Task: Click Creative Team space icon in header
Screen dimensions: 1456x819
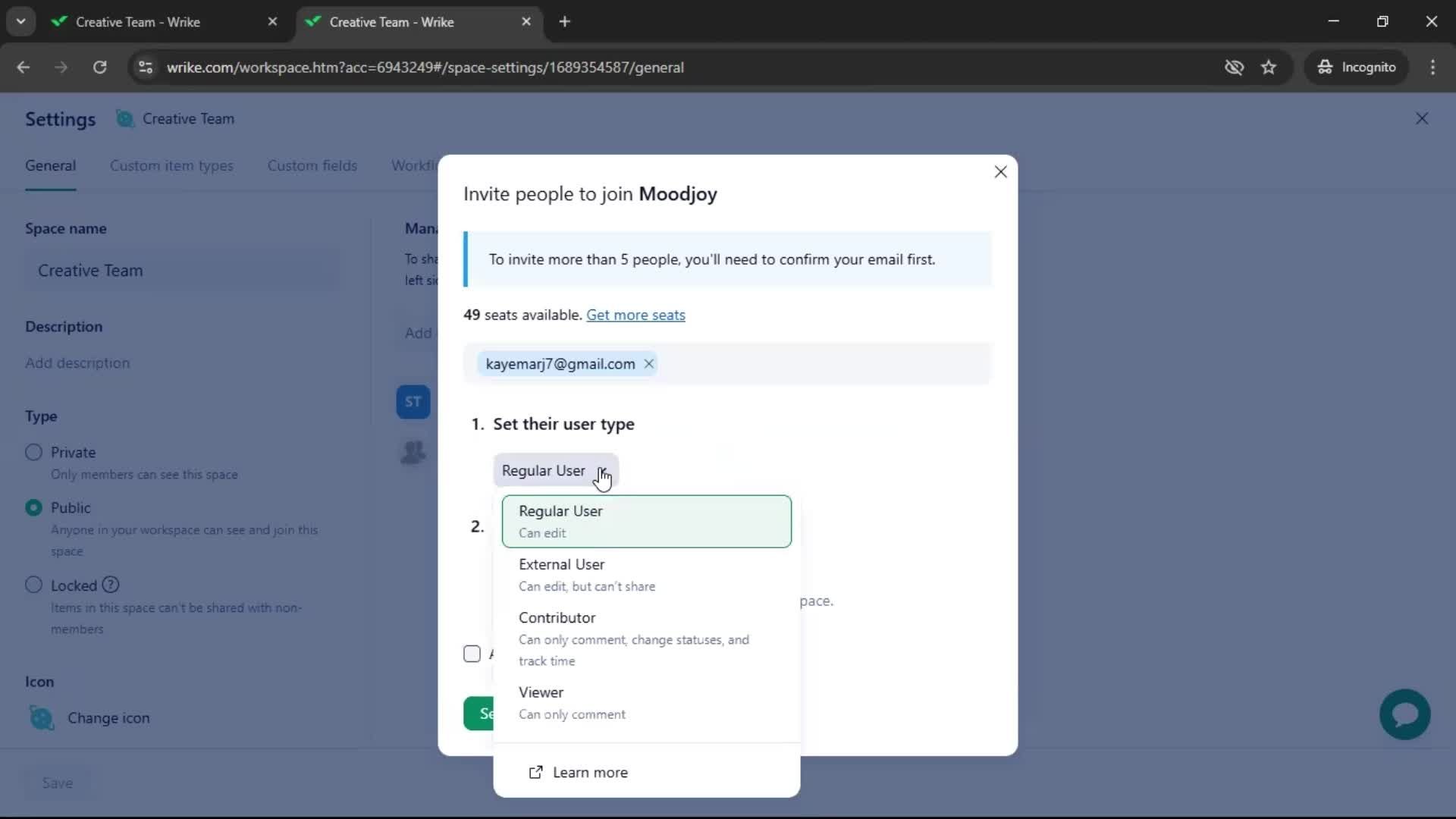Action: 125,119
